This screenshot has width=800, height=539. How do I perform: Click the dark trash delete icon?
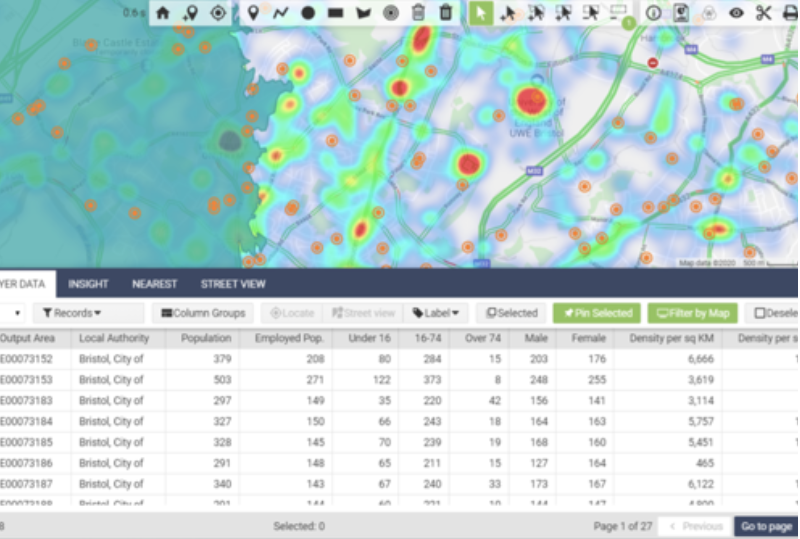click(x=446, y=12)
